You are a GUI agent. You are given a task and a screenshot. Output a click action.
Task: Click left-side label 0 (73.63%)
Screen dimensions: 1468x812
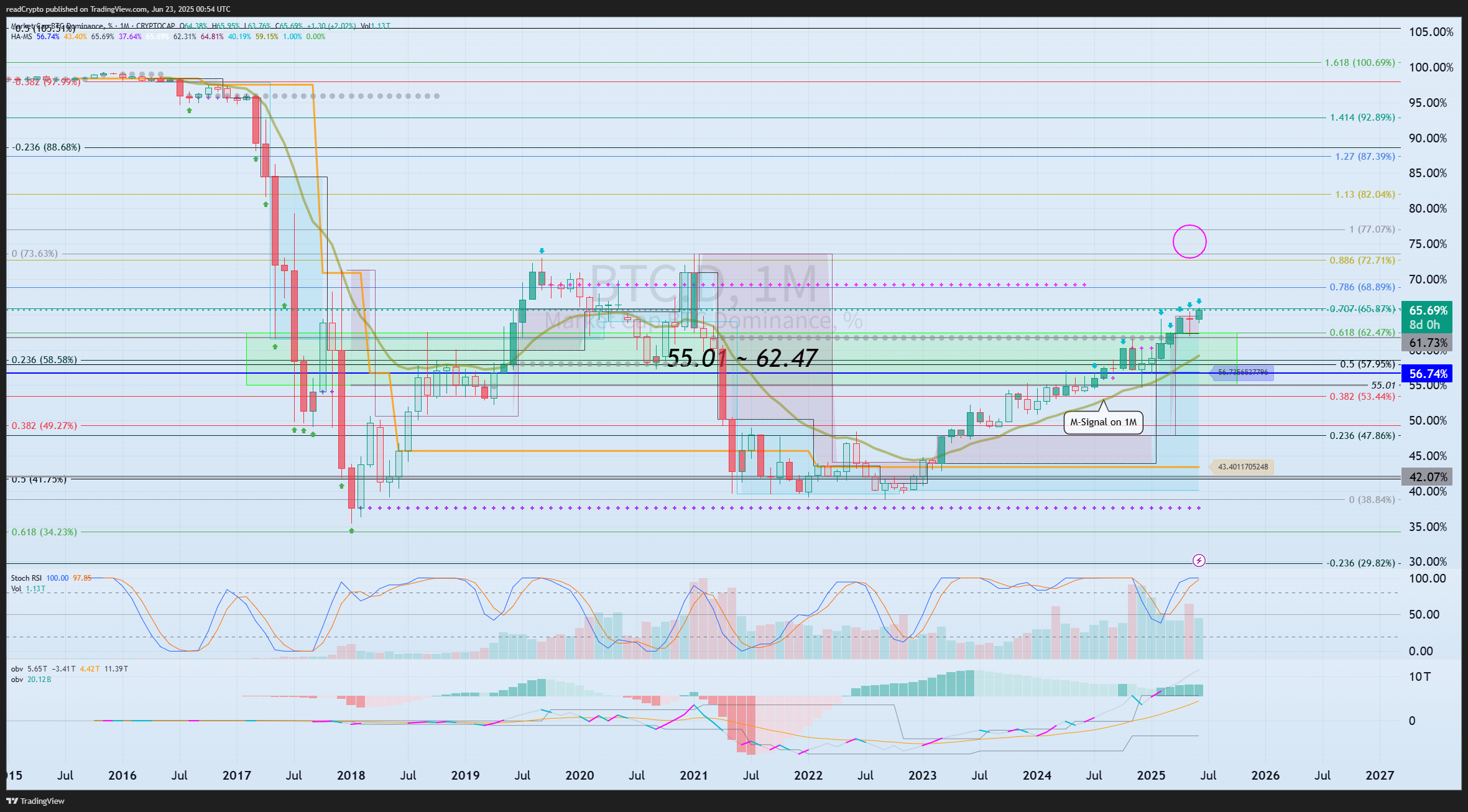coord(35,254)
